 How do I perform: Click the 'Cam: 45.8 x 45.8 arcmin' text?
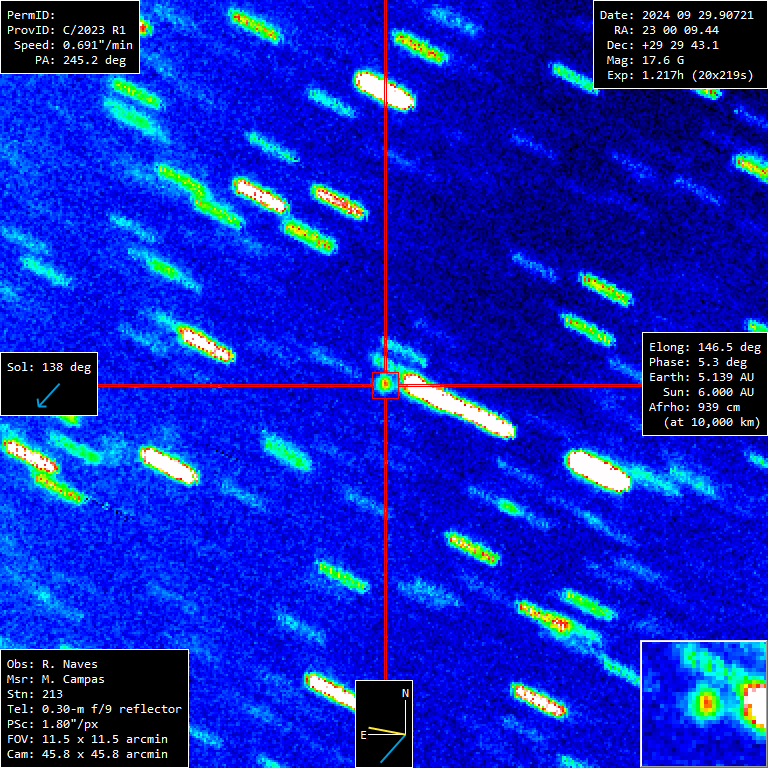click(x=87, y=754)
